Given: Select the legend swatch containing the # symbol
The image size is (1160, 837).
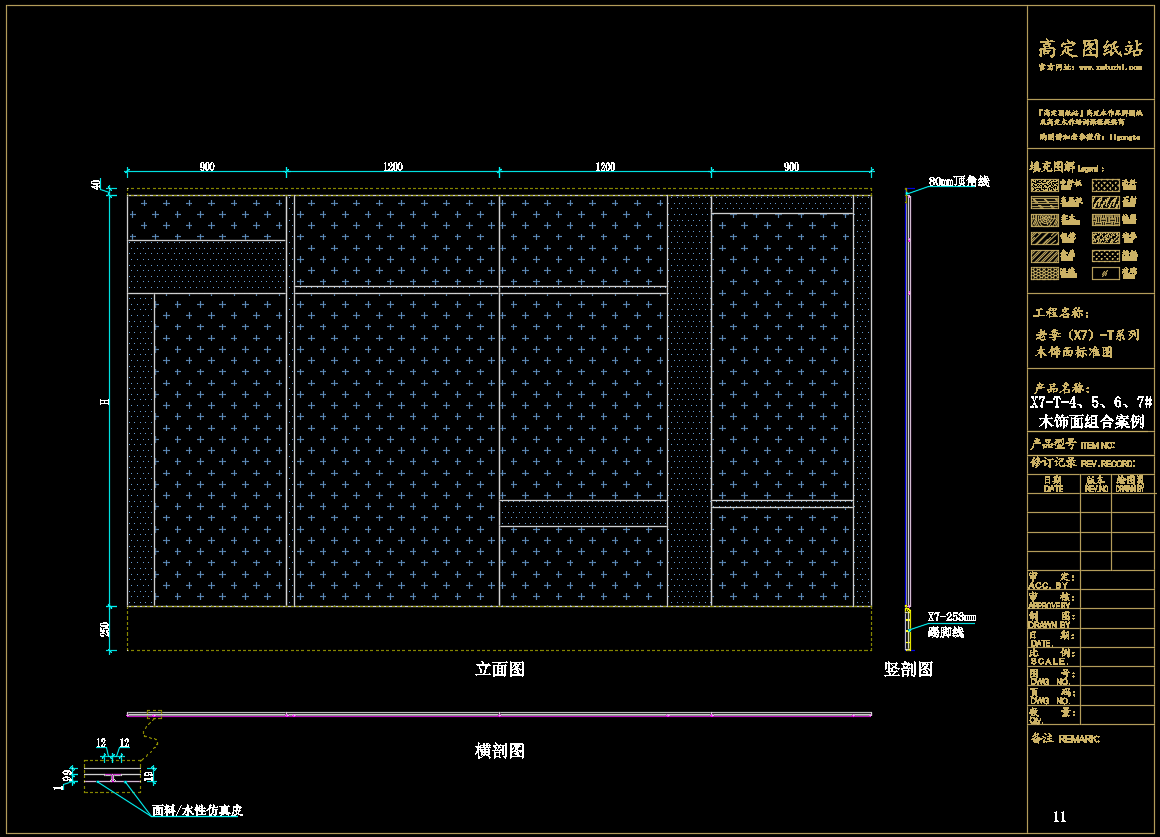Looking at the screenshot, I should (1105, 273).
